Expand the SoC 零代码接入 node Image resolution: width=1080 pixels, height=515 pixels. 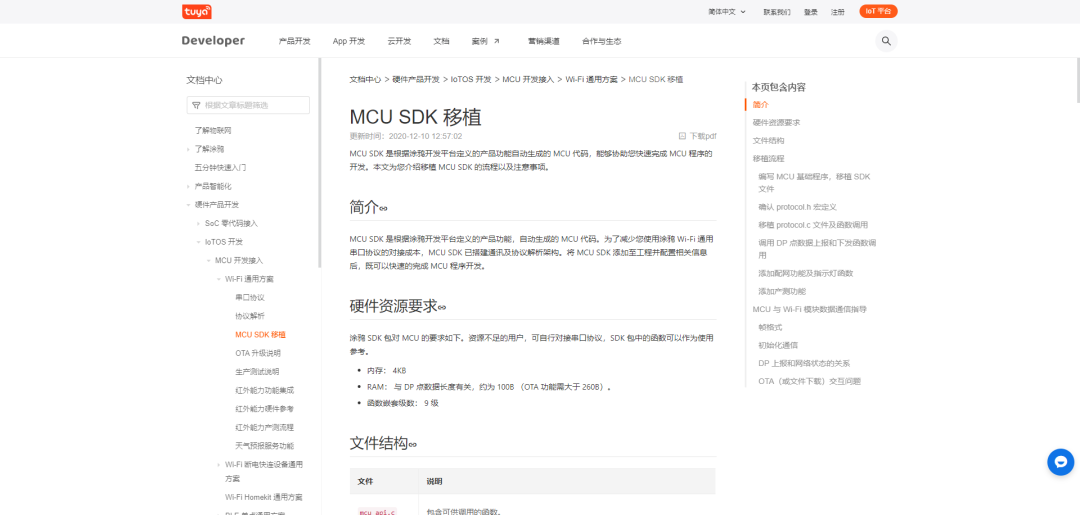click(x=199, y=224)
